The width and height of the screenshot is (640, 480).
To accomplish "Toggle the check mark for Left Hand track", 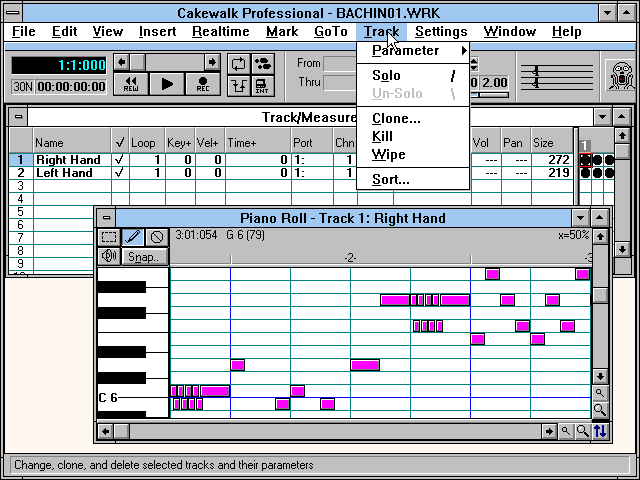I will [120, 173].
